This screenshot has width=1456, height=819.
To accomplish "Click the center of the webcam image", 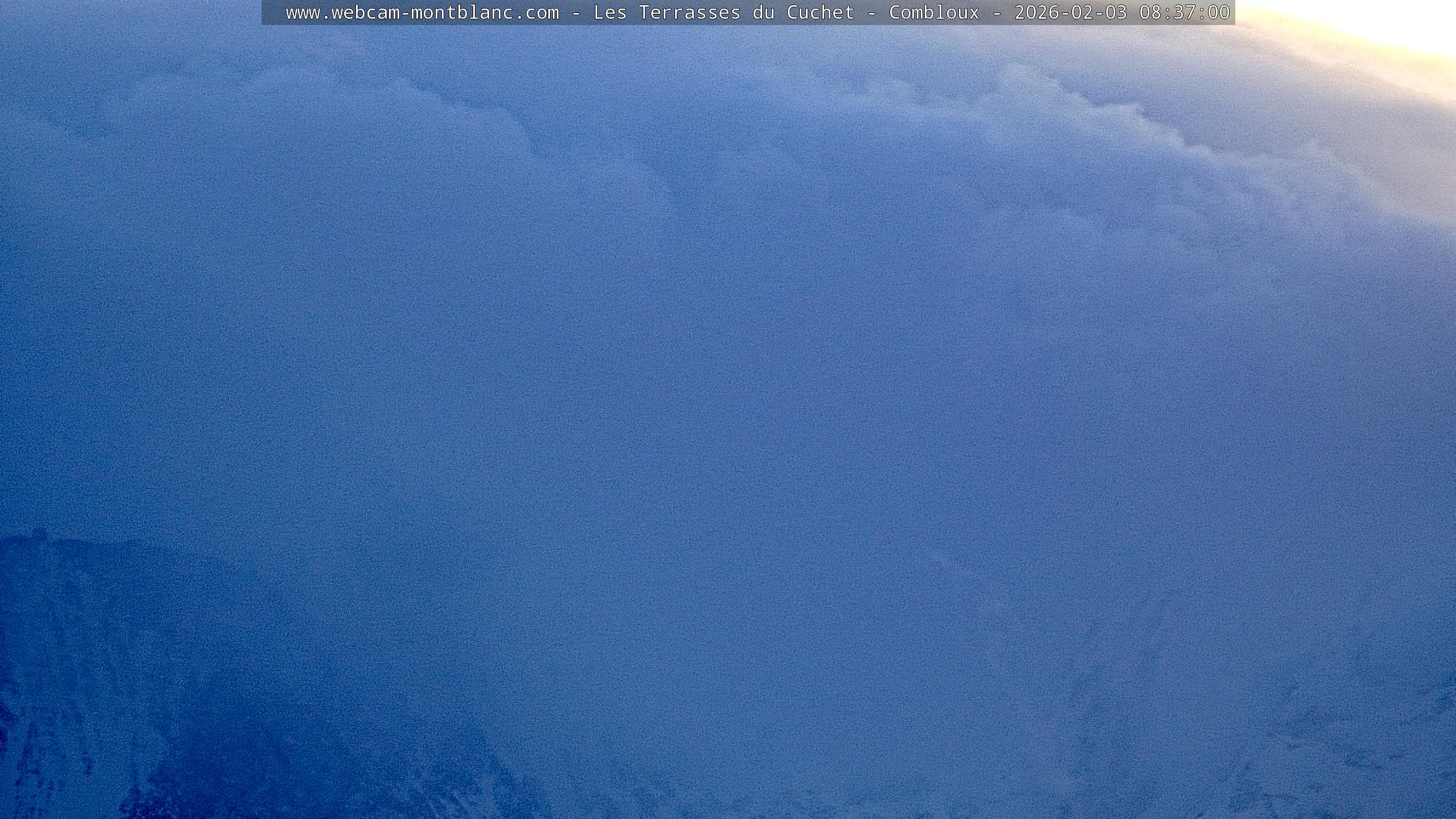I will pyautogui.click(x=728, y=409).
